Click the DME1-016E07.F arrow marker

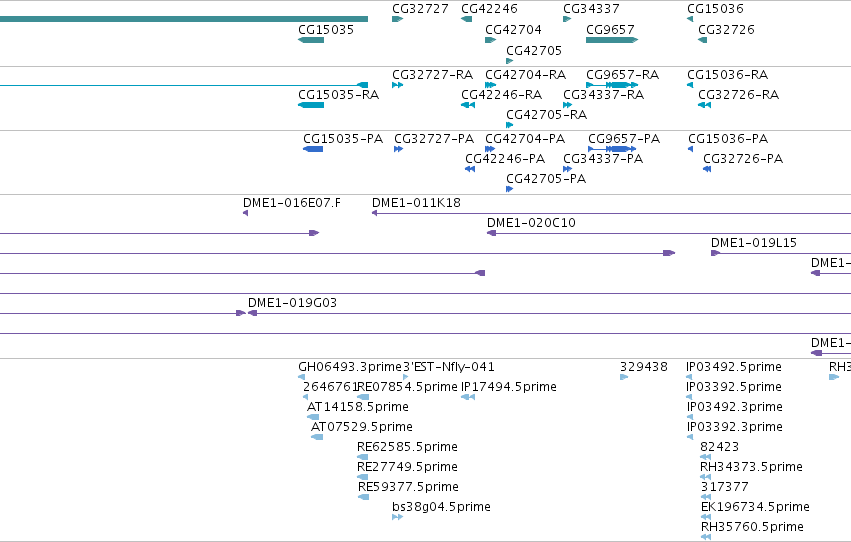pos(245,213)
